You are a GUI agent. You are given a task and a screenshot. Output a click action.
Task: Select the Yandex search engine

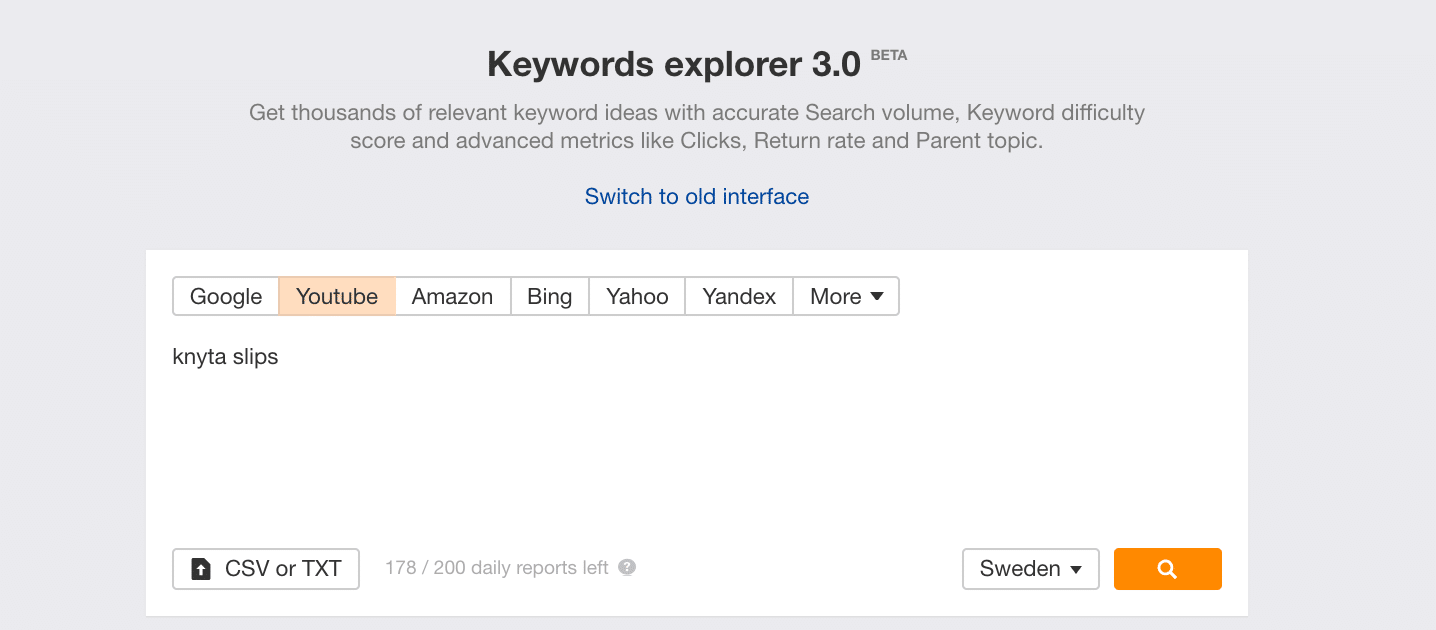tap(739, 296)
